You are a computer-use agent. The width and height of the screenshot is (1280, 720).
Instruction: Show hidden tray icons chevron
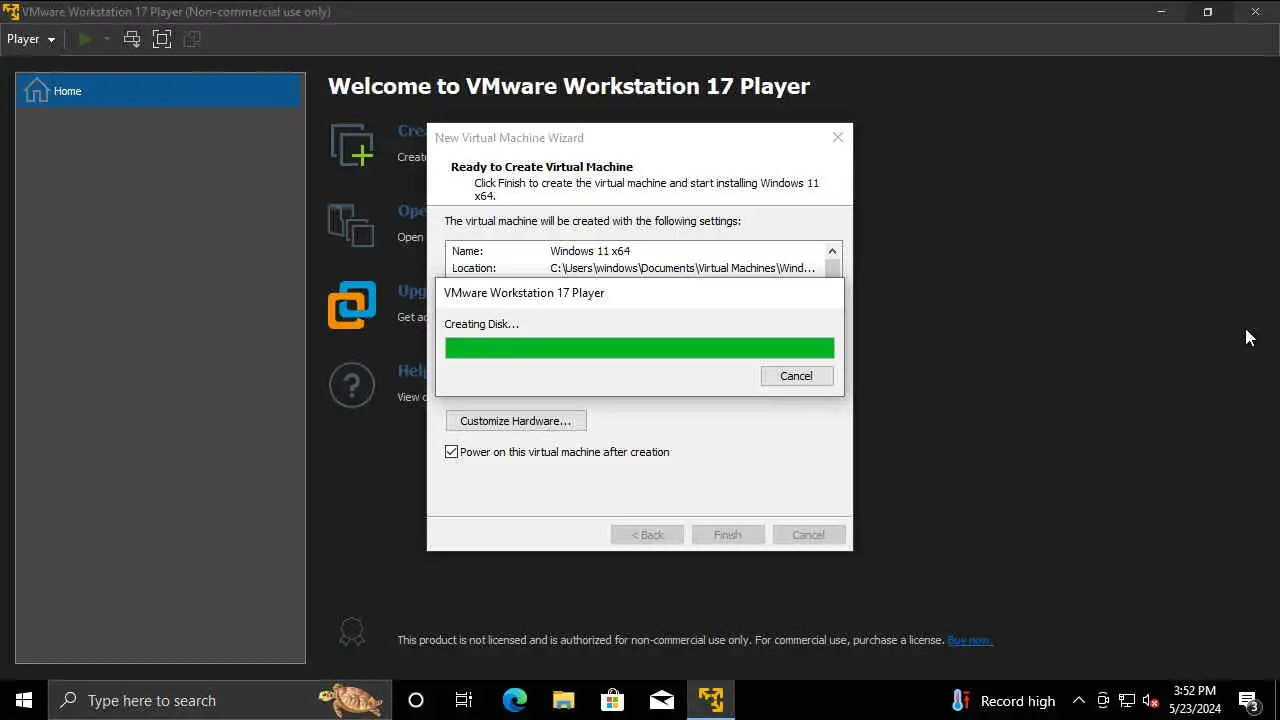click(1078, 700)
